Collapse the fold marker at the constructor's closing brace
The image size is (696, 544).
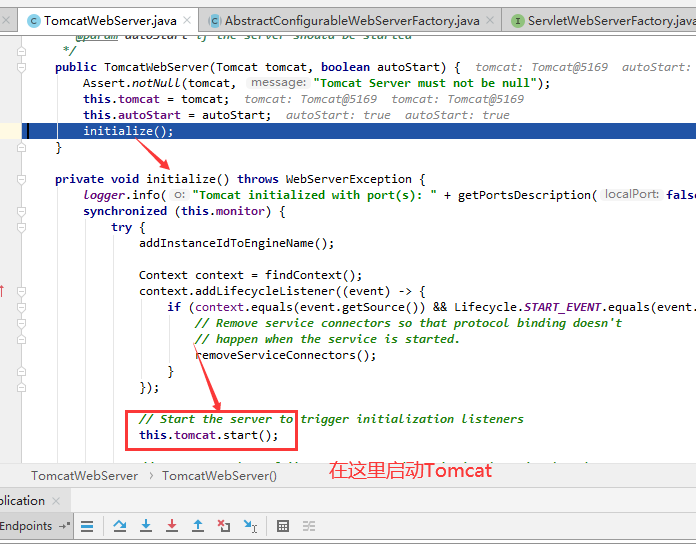click(x=21, y=147)
